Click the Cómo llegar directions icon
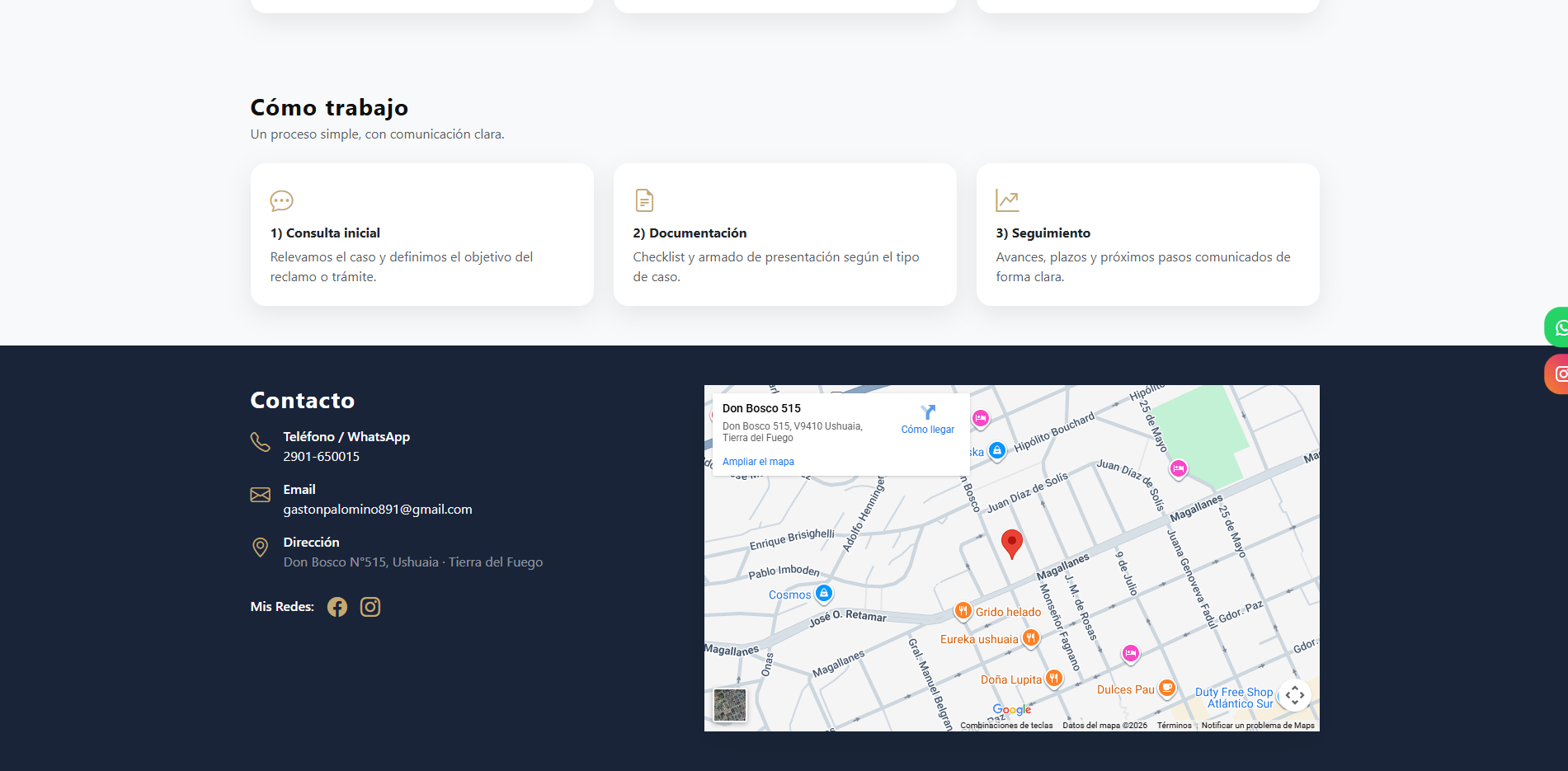Image resolution: width=1568 pixels, height=771 pixels. point(928,412)
